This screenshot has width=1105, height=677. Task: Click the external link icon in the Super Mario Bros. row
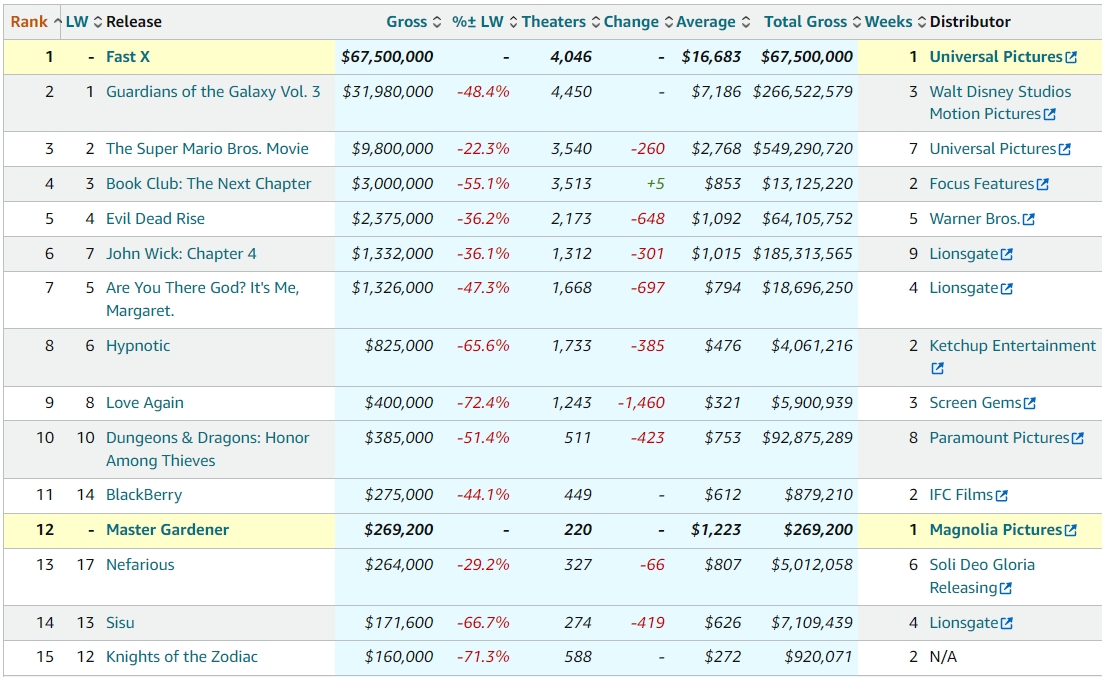click(x=1065, y=149)
